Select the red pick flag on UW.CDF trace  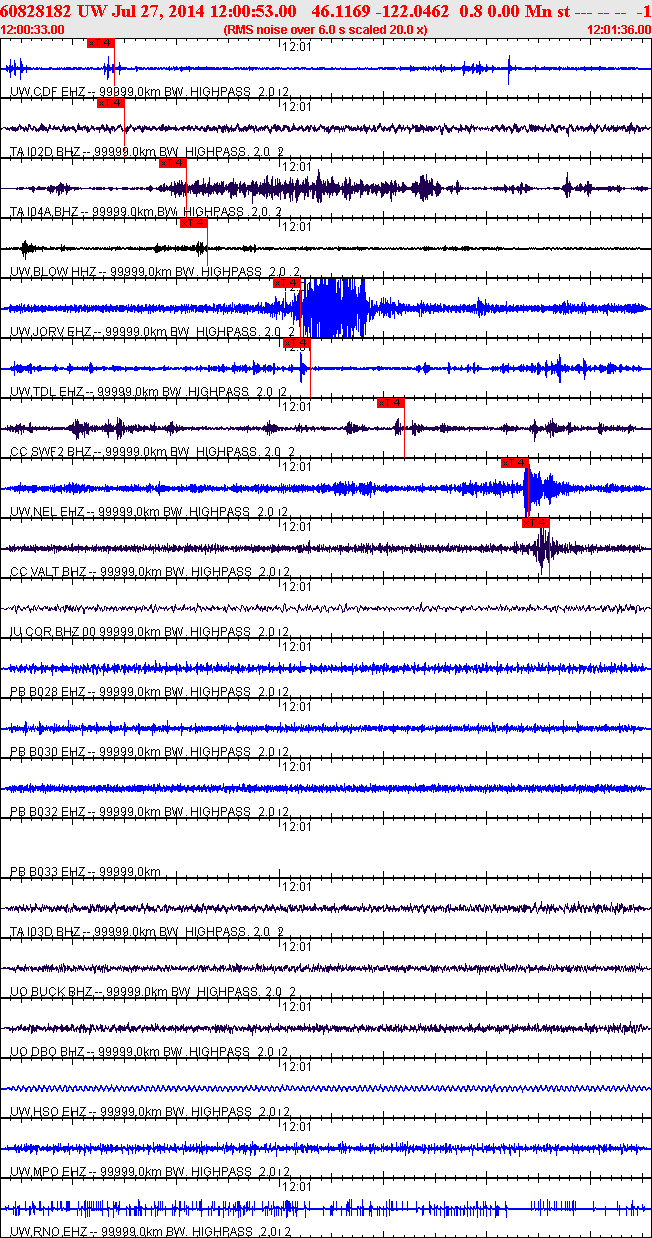tap(101, 43)
